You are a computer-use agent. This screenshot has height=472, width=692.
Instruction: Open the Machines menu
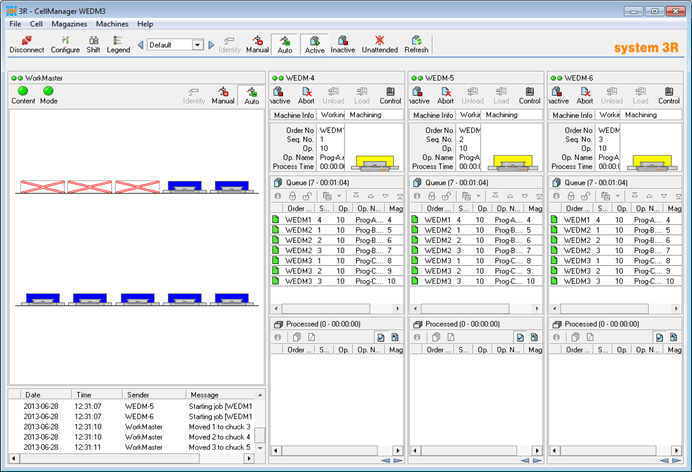click(112, 24)
